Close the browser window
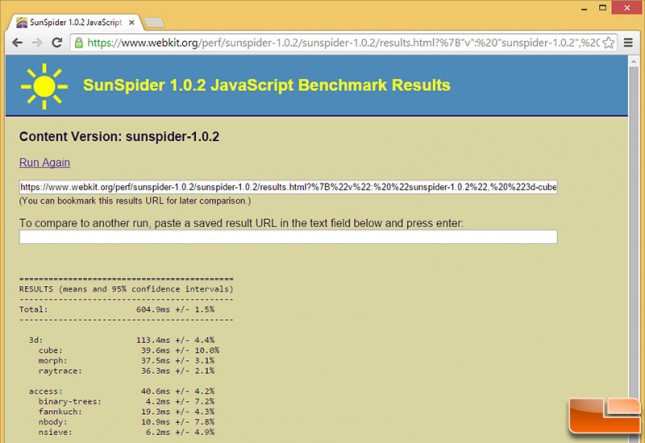This screenshot has height=443, width=645. click(x=627, y=8)
